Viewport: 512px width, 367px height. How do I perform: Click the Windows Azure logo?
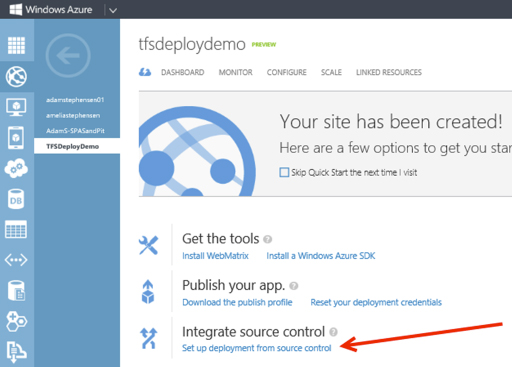(51, 9)
